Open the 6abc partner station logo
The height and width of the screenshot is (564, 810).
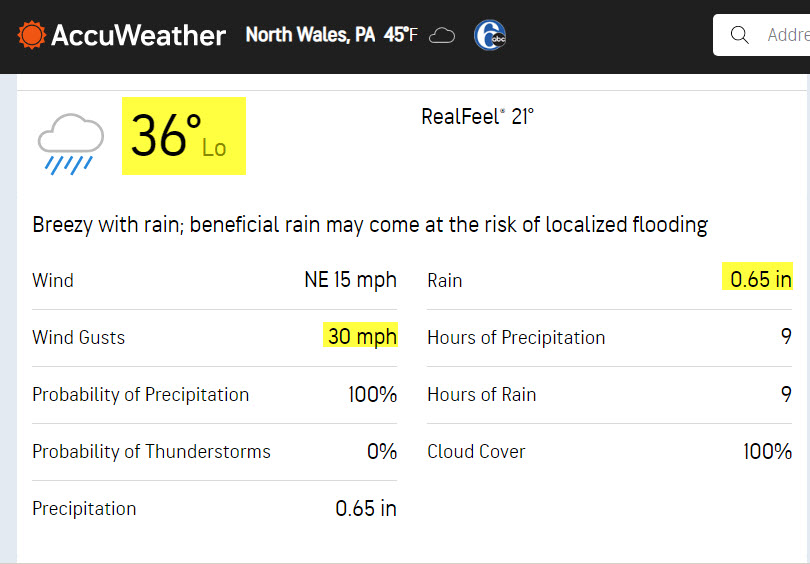(490, 35)
